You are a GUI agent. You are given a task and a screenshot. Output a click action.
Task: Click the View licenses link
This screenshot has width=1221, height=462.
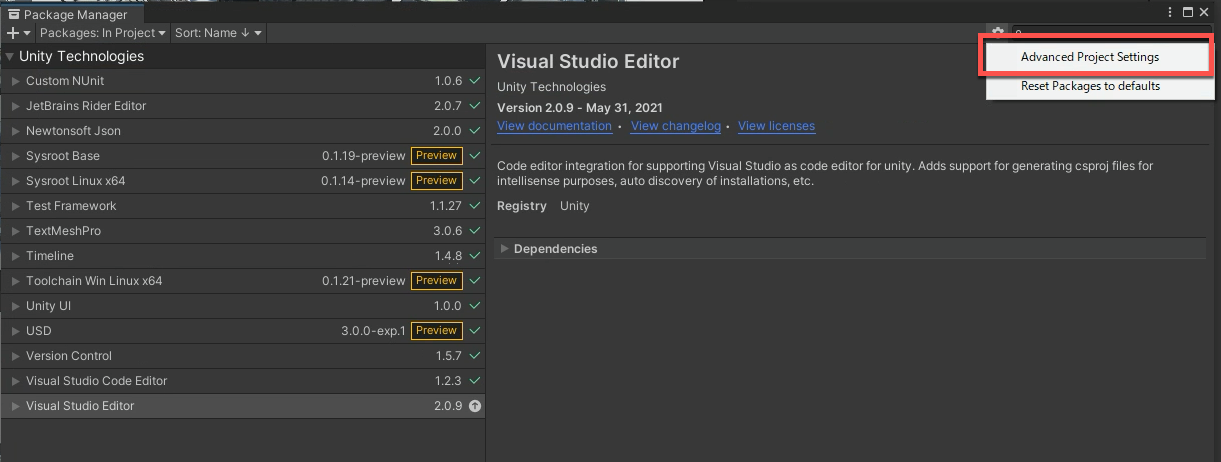click(776, 126)
